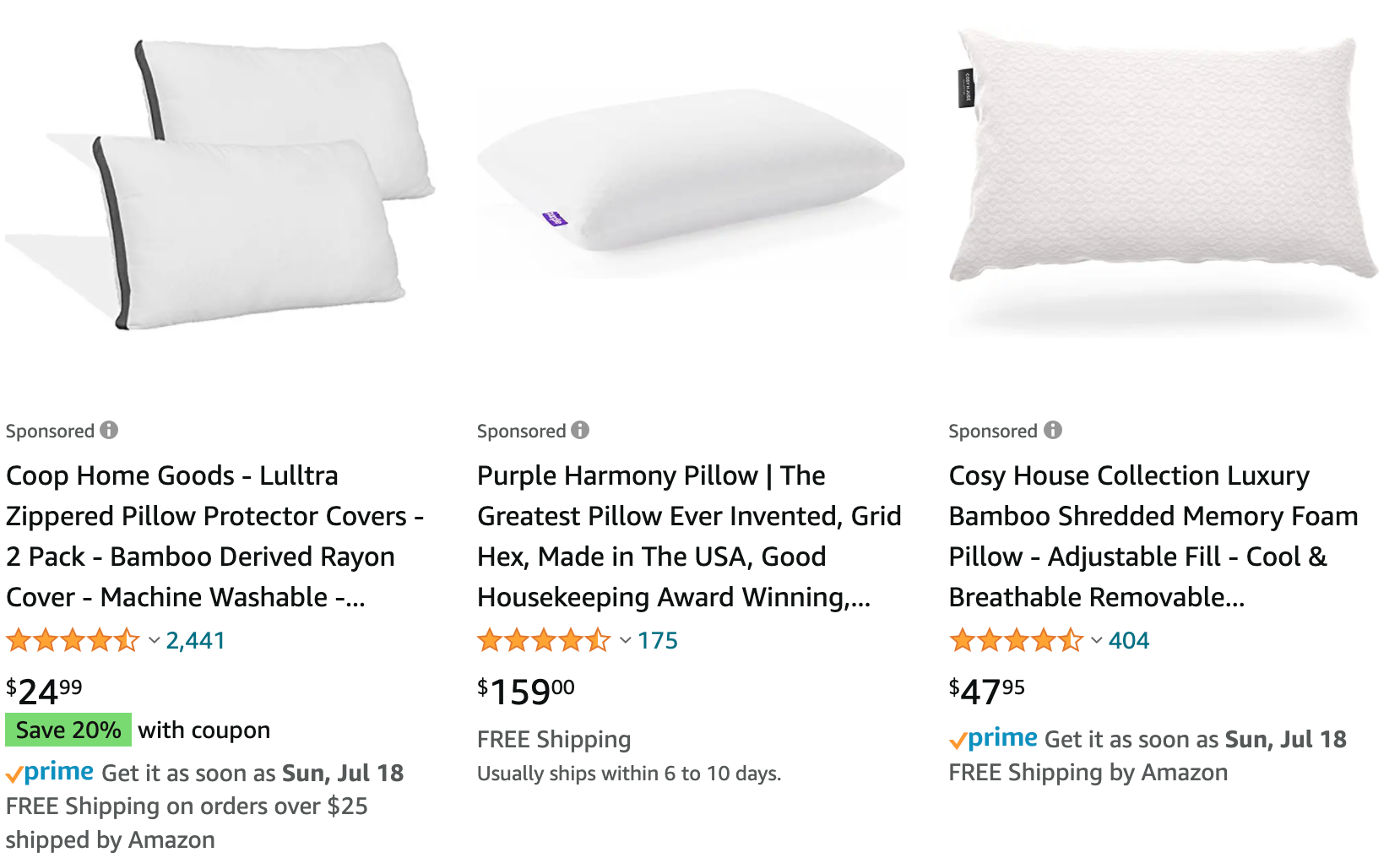The width and height of the screenshot is (1400, 858).
Task: Expand rating breakdown chevron next to 404 reviews
Action: 1097,640
